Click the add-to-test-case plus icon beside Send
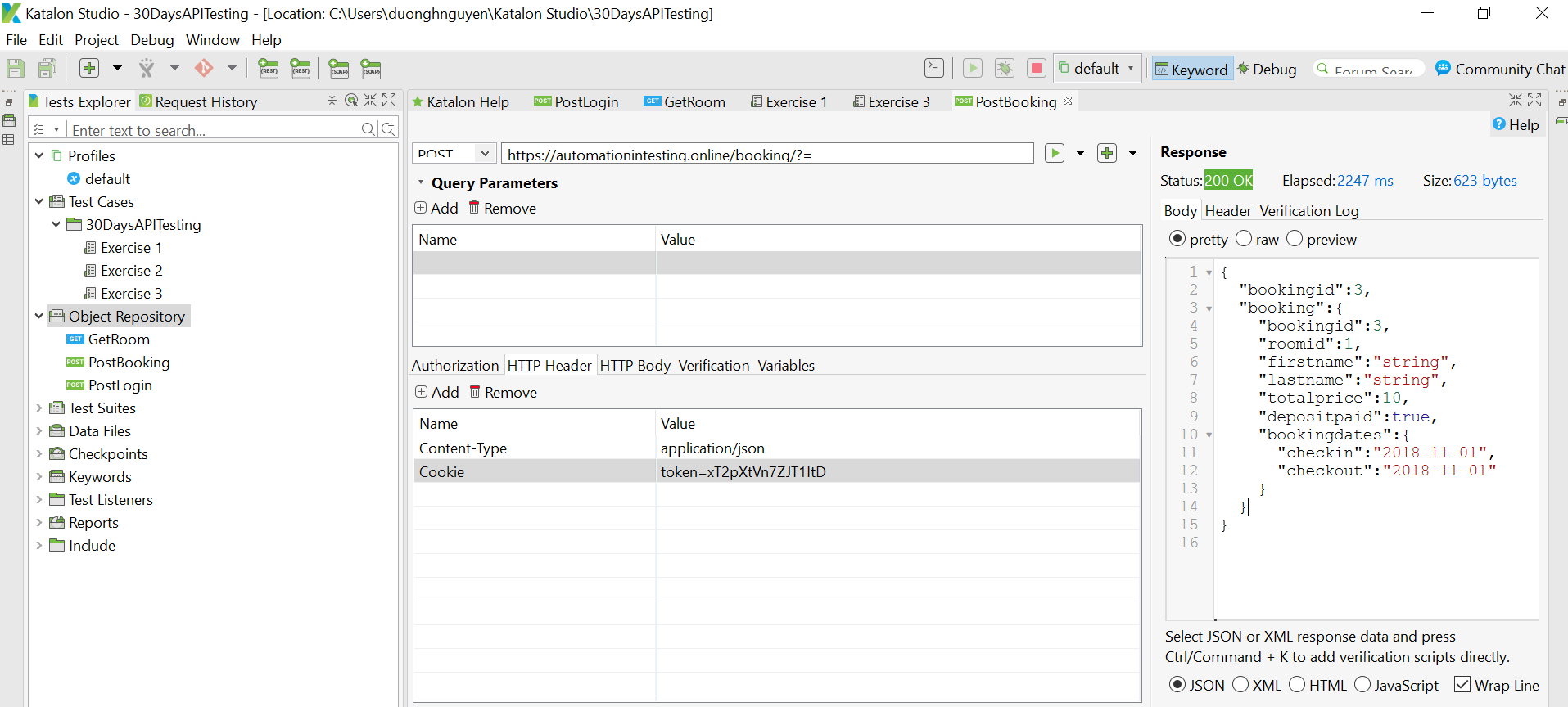The width and height of the screenshot is (1568, 707). click(x=1107, y=153)
